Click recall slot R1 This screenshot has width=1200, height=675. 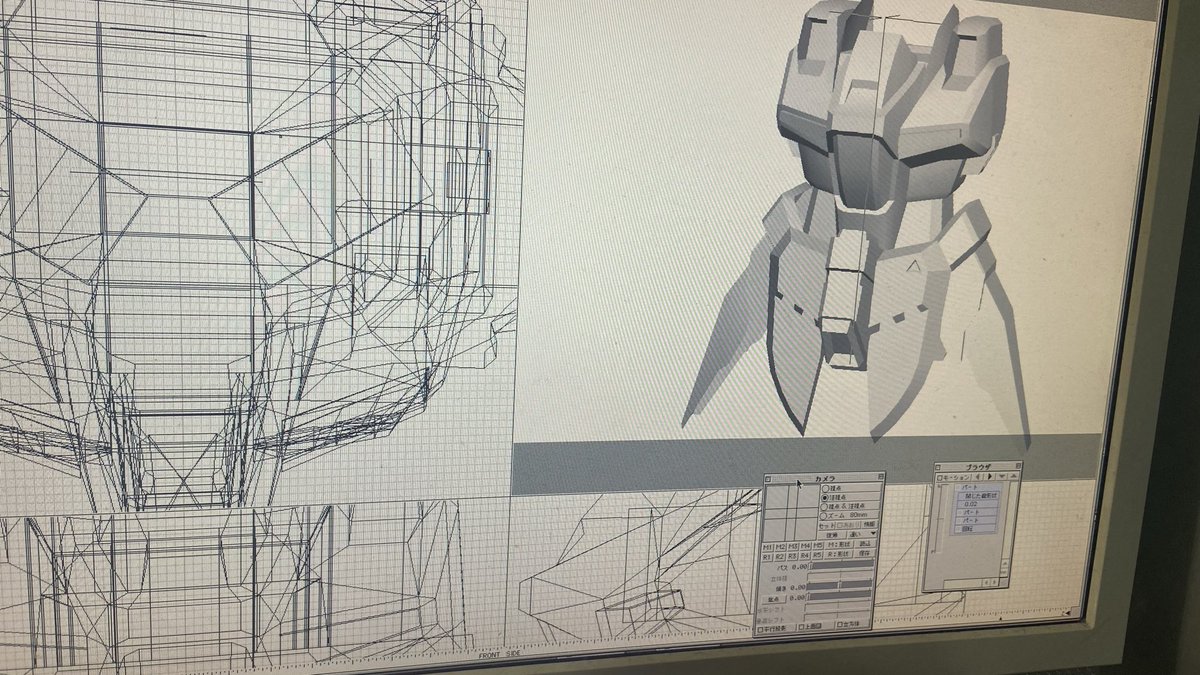pyautogui.click(x=767, y=557)
